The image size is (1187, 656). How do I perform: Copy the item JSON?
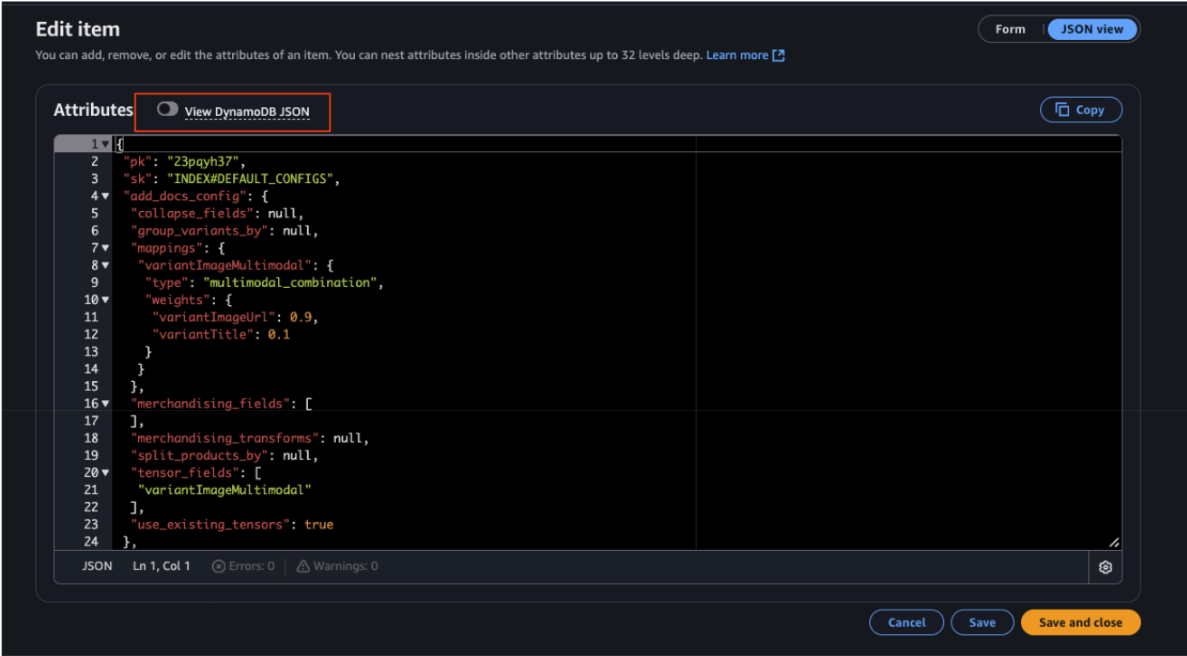click(x=1080, y=110)
